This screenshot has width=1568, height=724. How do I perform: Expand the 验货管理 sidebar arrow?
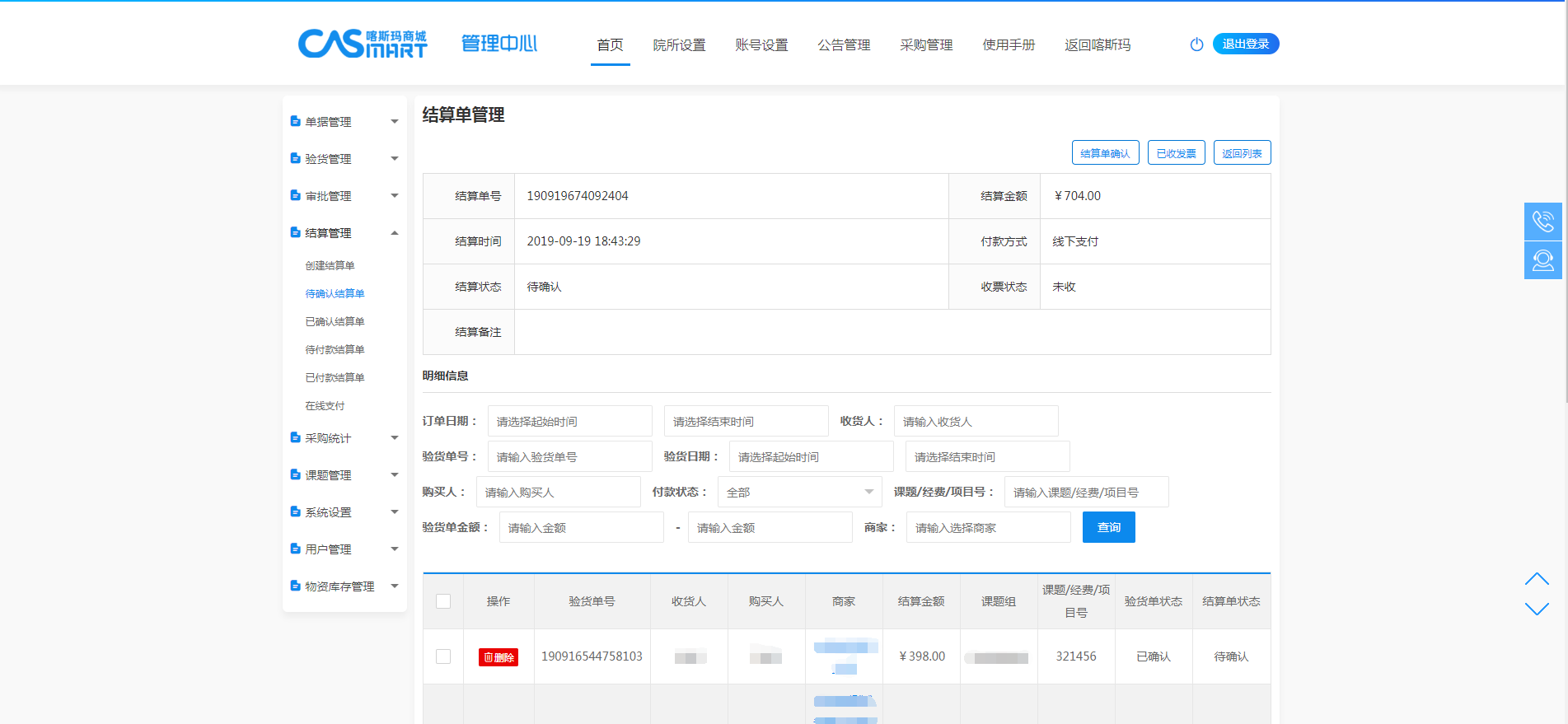(x=395, y=158)
